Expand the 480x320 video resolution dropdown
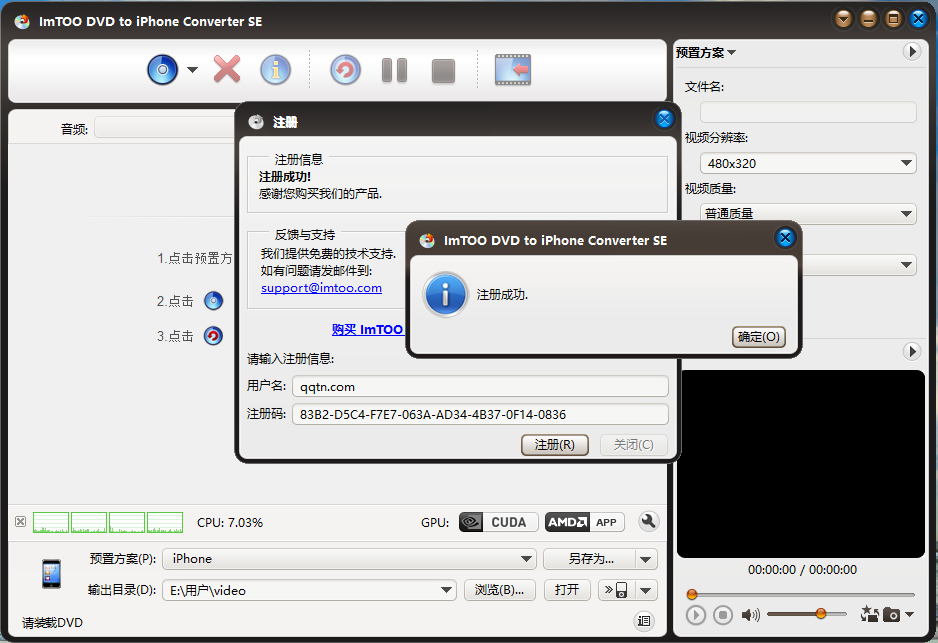This screenshot has height=643, width=938. coord(808,163)
